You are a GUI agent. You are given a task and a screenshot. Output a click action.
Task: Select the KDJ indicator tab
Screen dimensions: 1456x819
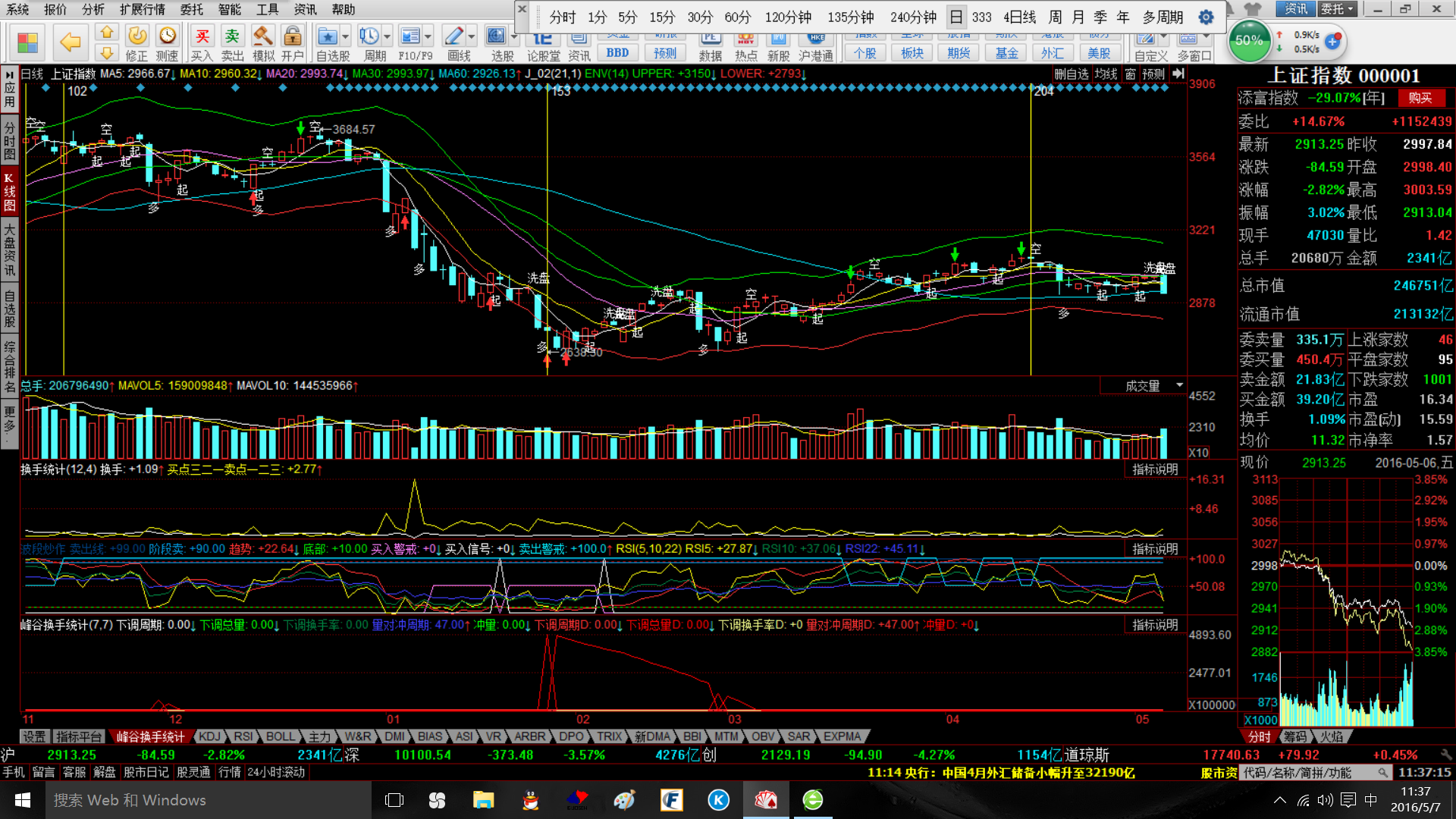click(209, 736)
